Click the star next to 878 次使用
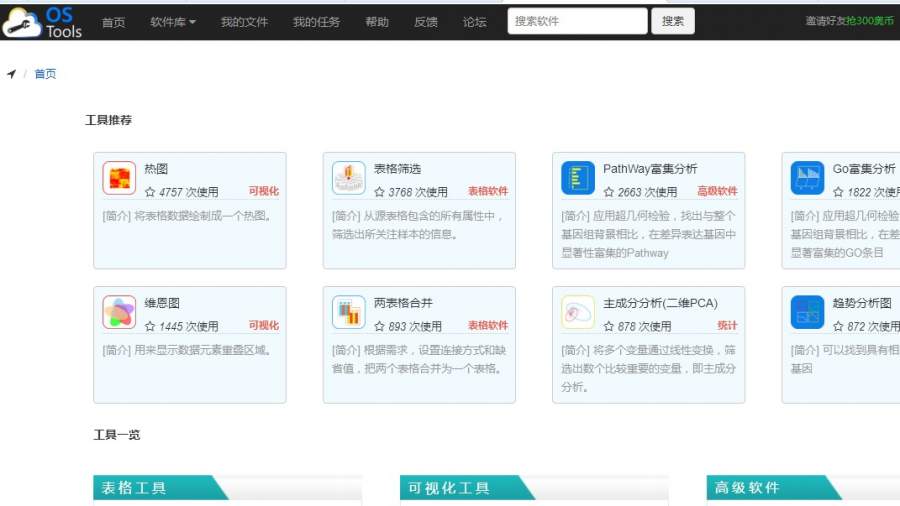This screenshot has height=506, width=900. tap(609, 326)
